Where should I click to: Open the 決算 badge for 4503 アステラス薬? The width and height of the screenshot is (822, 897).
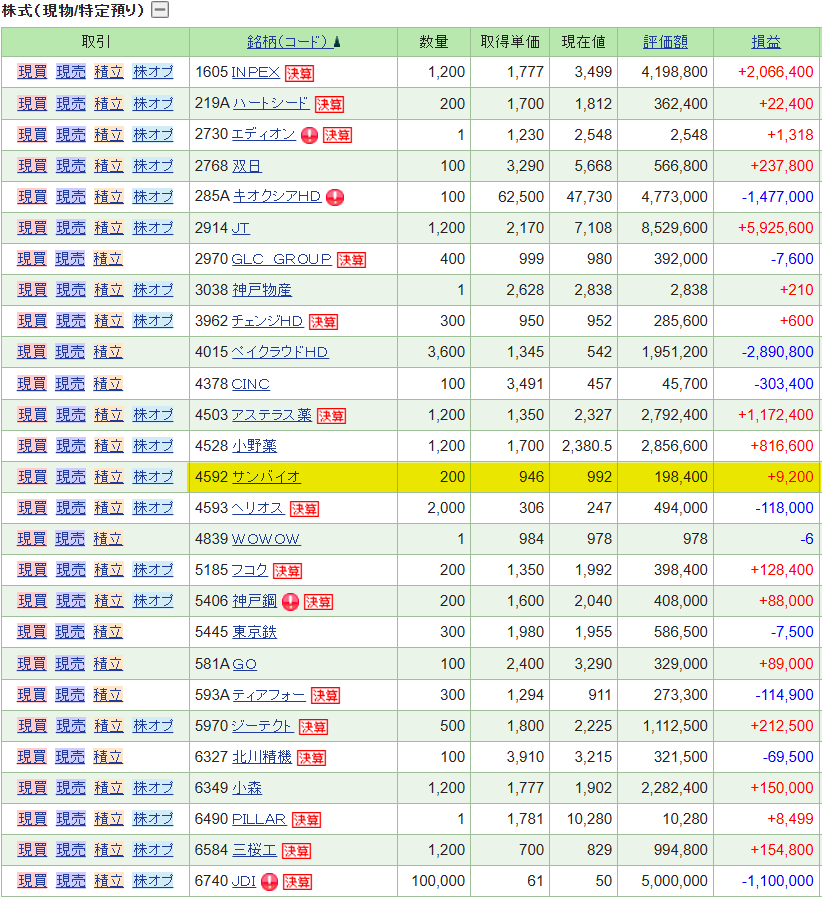(x=331, y=416)
